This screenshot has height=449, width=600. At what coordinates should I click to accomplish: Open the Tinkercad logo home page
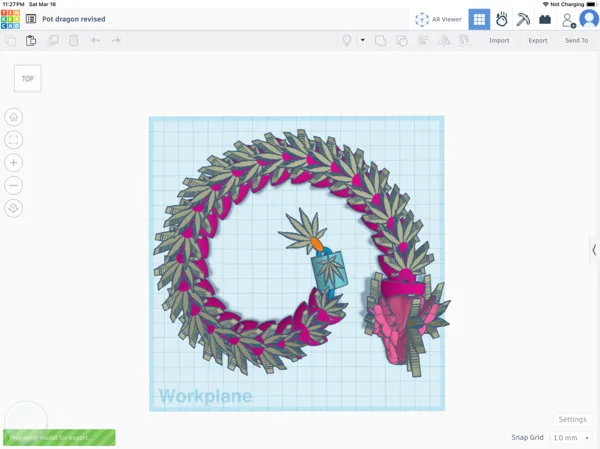10,19
